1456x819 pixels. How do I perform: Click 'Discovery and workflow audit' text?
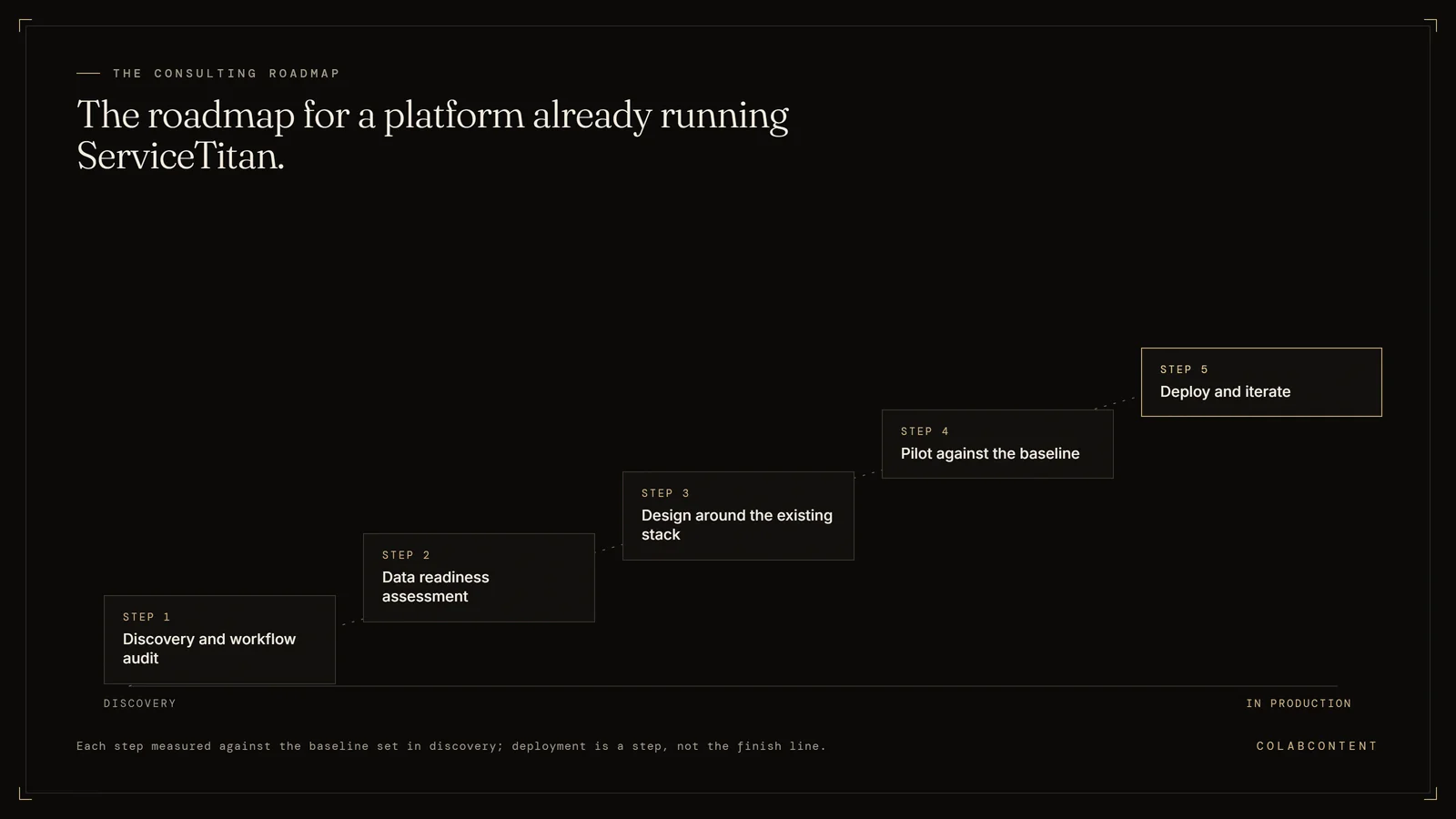[209, 649]
